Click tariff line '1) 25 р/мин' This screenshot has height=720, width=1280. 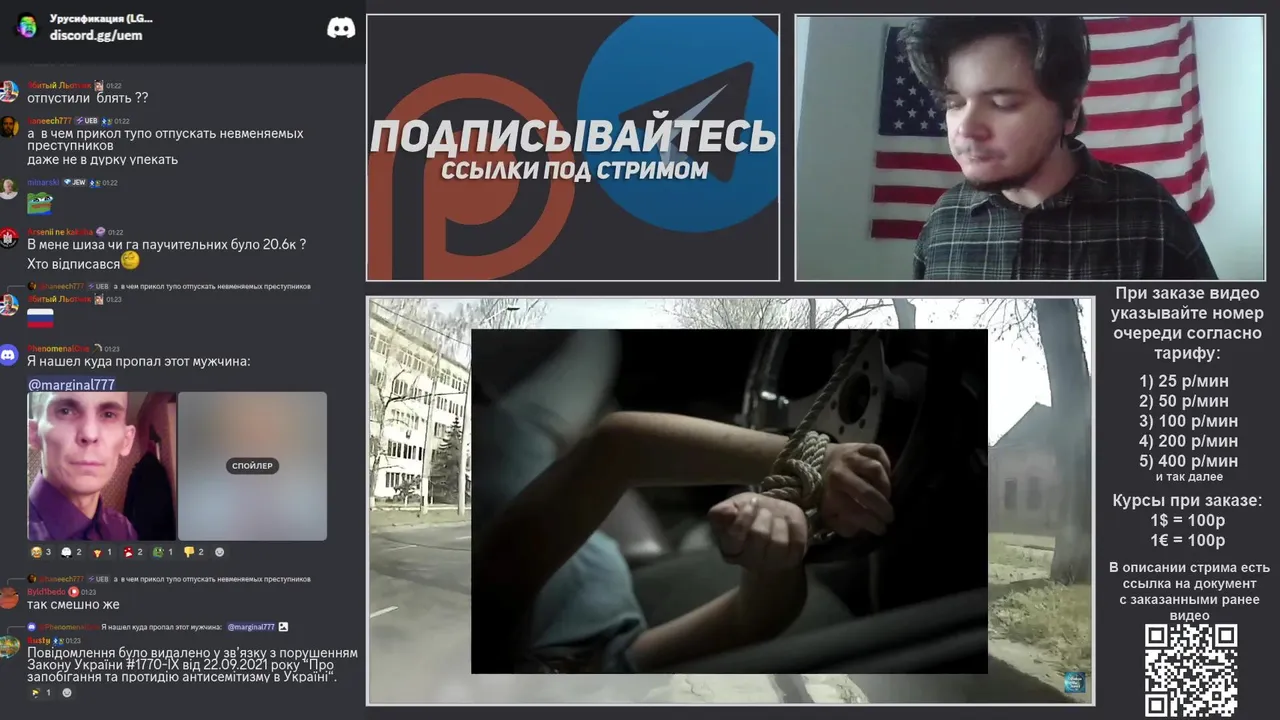pyautogui.click(x=1184, y=381)
